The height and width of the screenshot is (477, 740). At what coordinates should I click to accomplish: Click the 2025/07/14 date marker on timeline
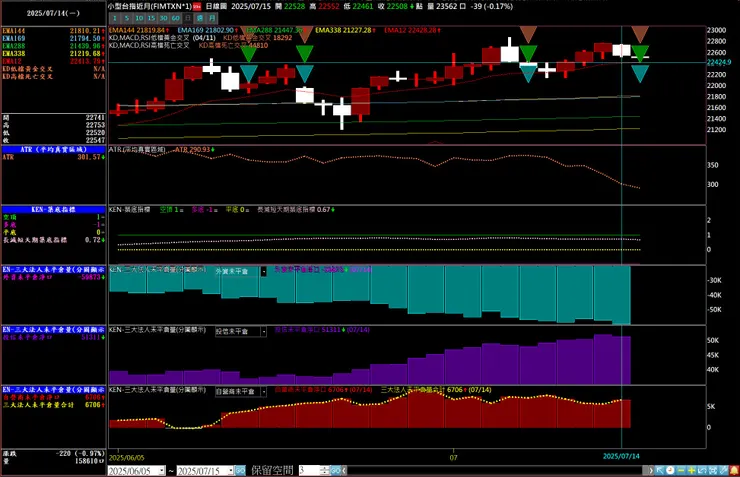[621, 456]
